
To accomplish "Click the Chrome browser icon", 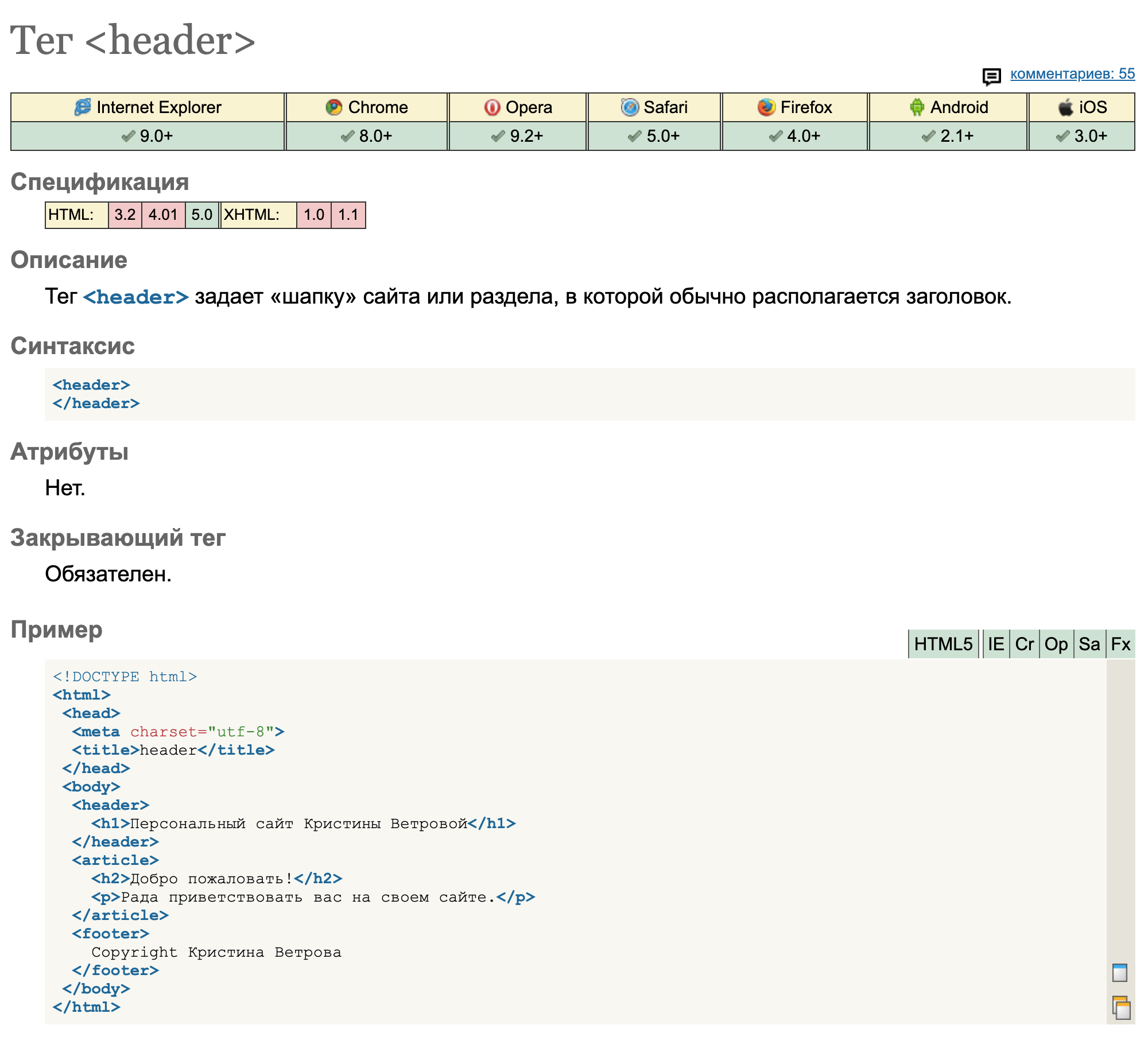I will [333, 107].
